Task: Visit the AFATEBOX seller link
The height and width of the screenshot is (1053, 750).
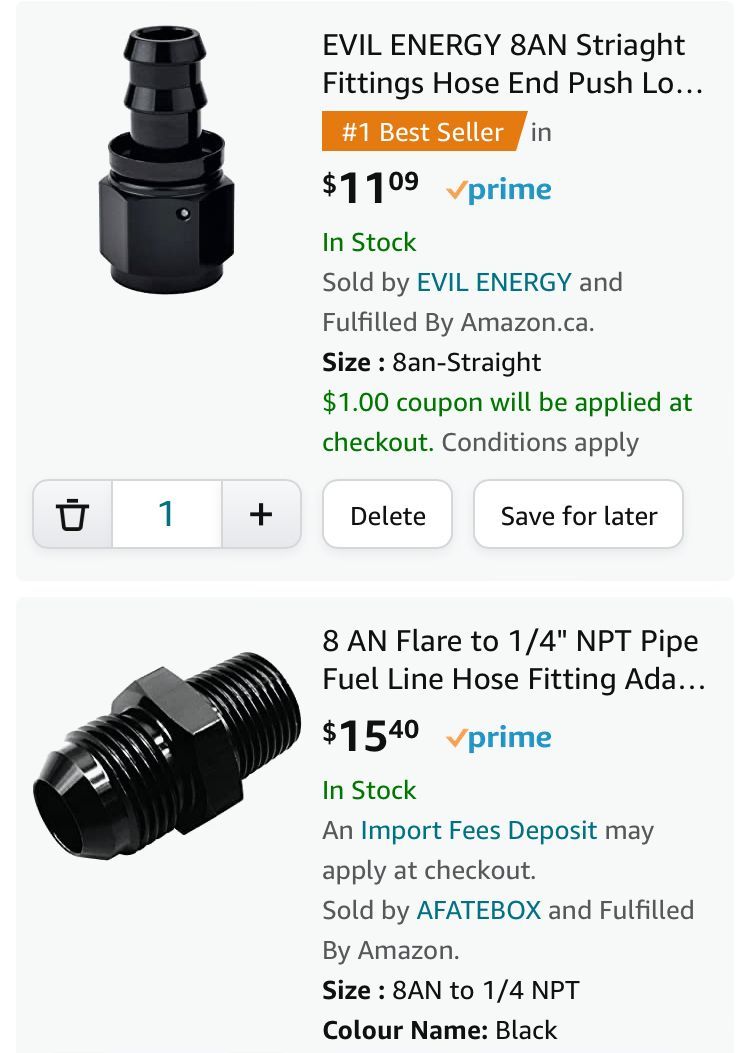Action: 478,910
